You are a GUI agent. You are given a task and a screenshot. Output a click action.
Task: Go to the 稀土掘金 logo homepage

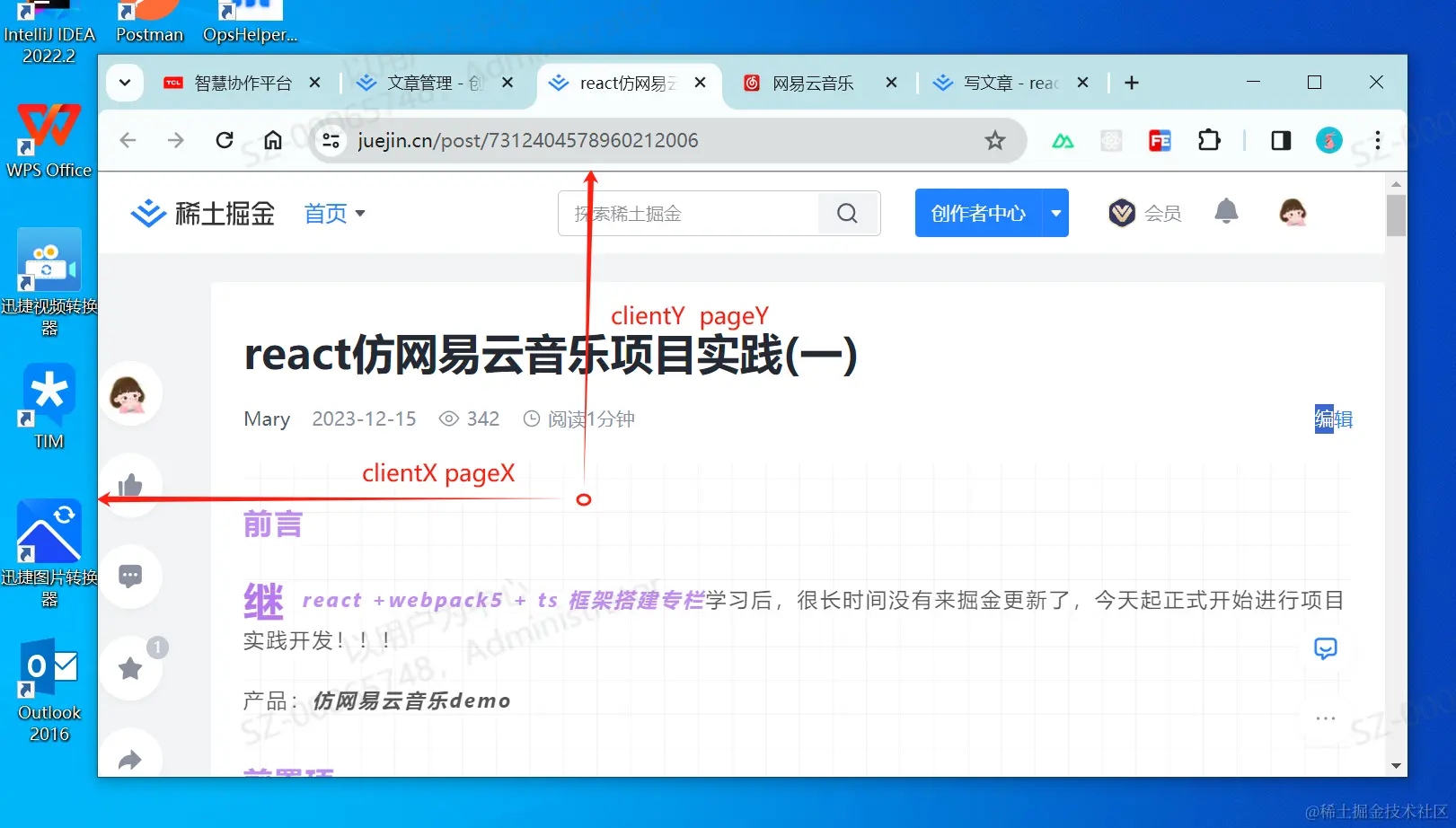(203, 214)
